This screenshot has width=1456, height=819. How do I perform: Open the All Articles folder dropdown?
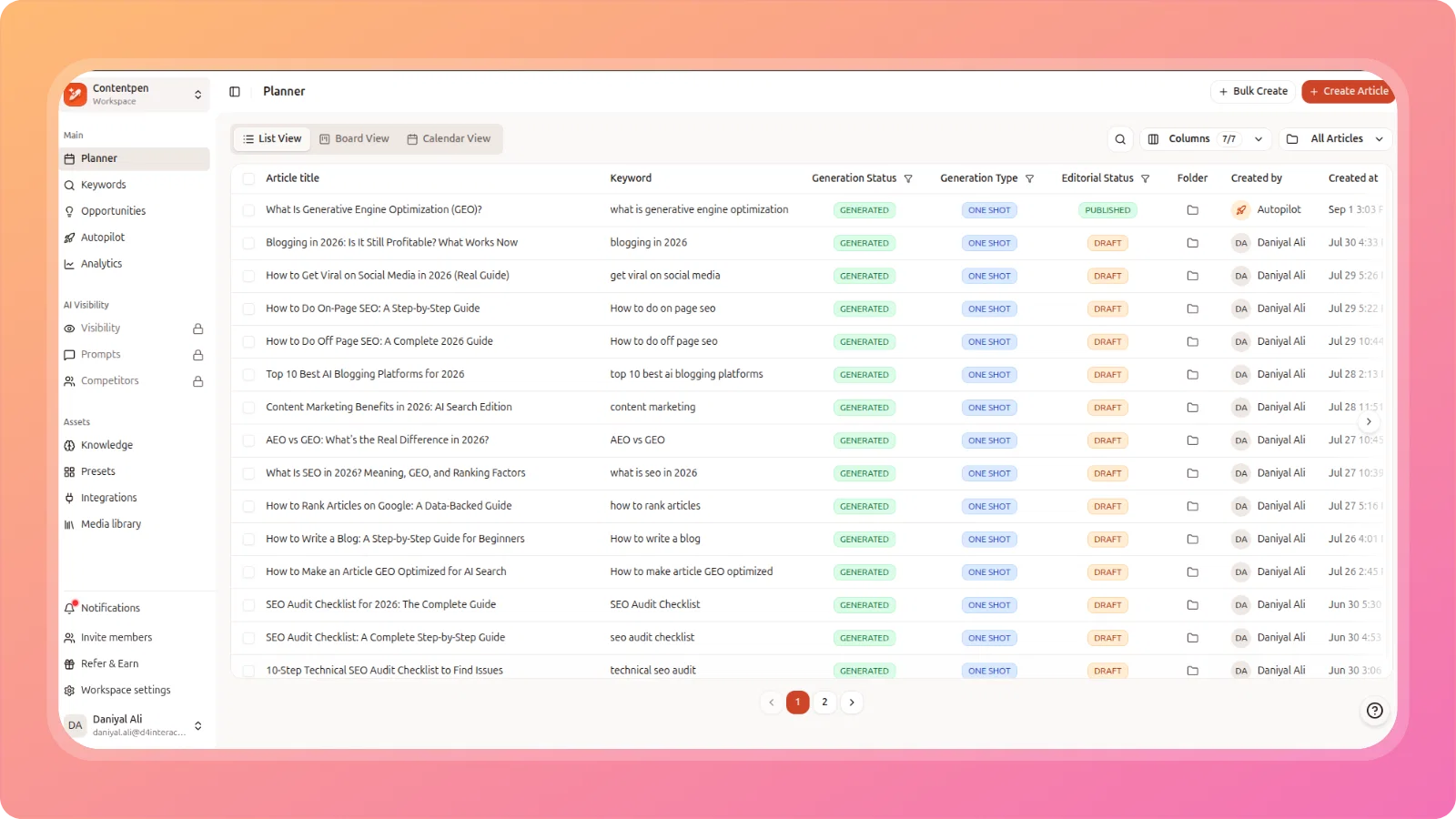tap(1335, 139)
